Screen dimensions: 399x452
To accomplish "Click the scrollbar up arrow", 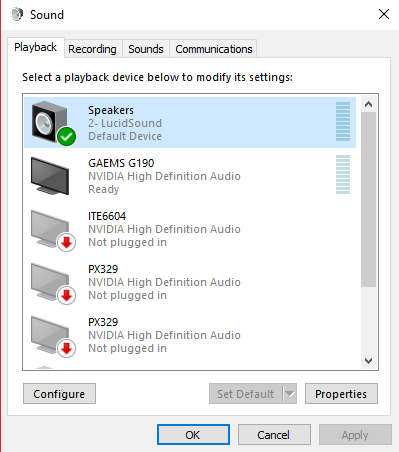I will coord(368,104).
